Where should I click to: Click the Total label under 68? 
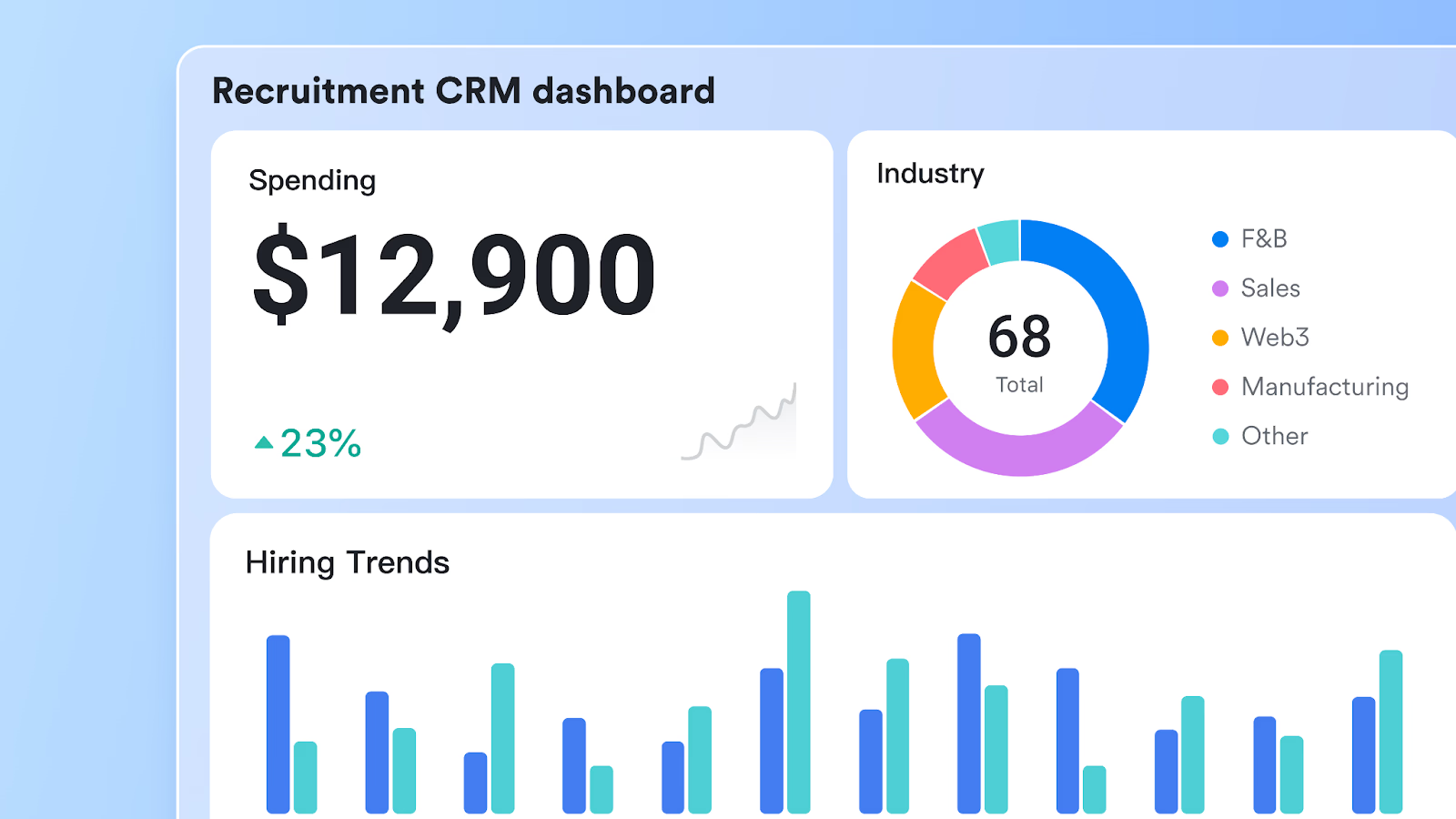click(1019, 385)
